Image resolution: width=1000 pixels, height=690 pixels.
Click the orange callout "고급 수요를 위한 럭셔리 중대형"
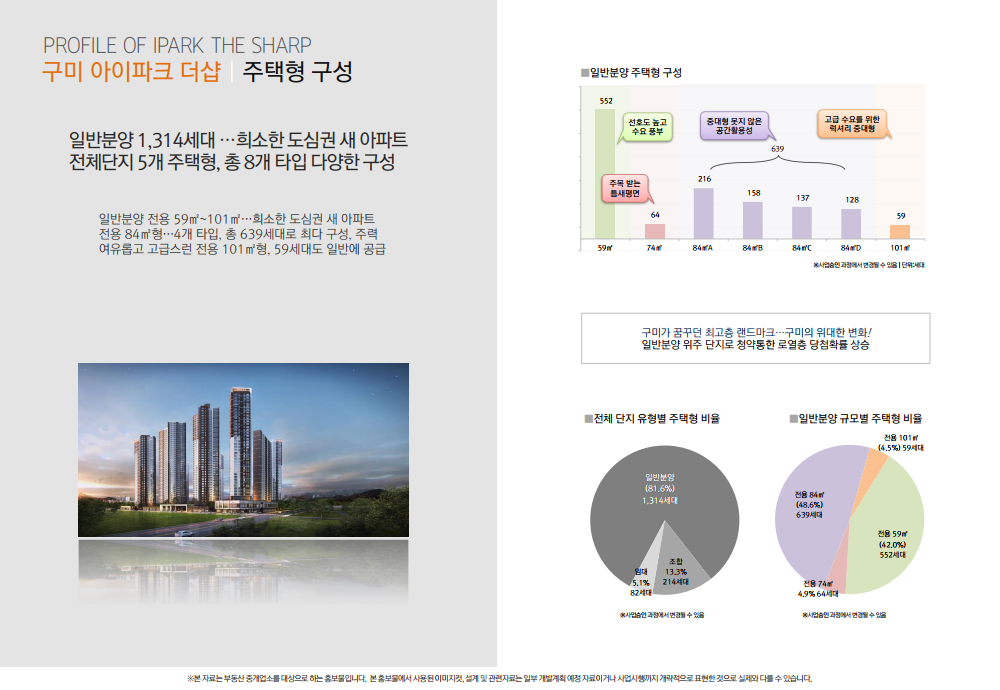(851, 124)
